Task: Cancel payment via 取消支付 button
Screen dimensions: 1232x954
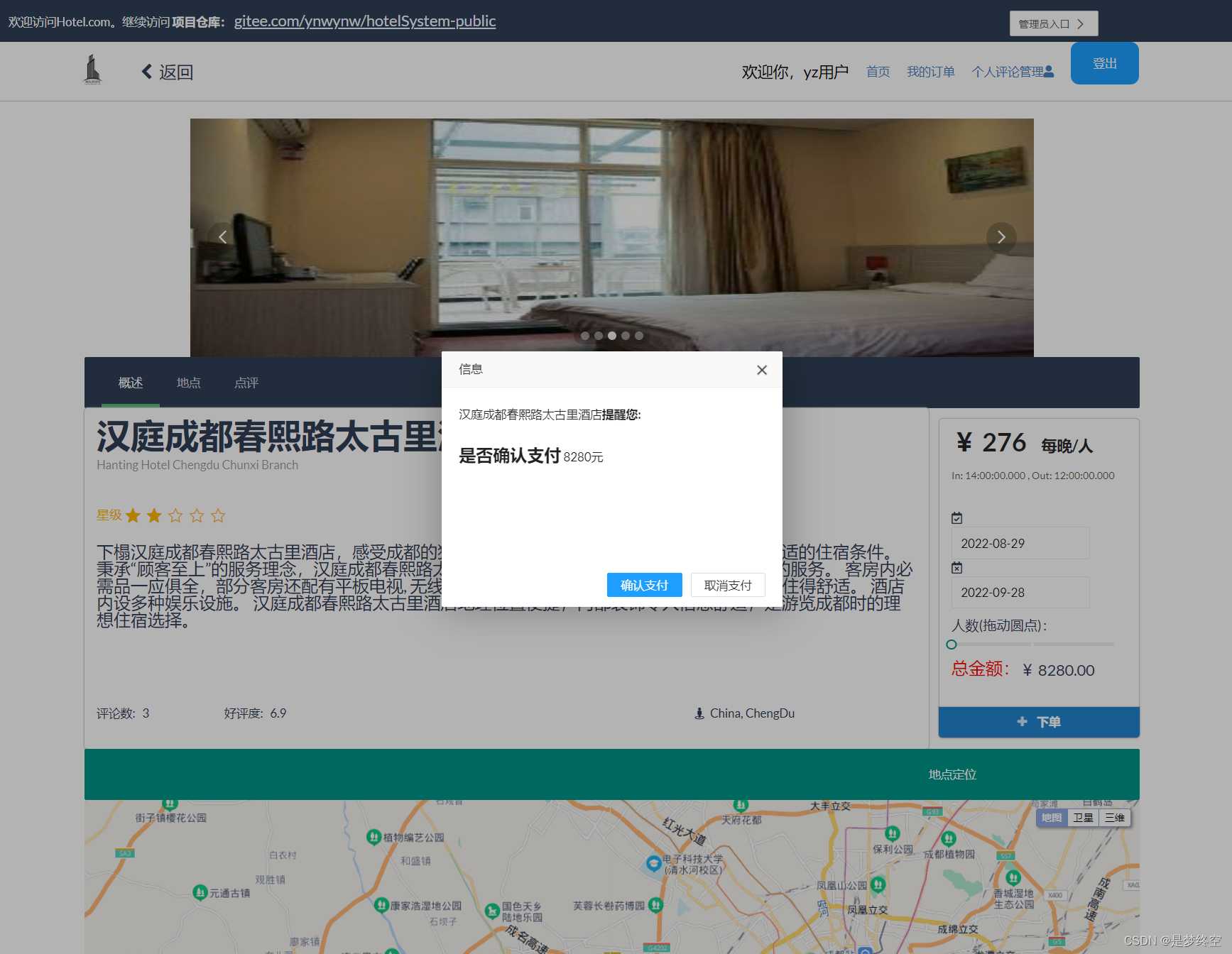Action: pyautogui.click(x=728, y=585)
